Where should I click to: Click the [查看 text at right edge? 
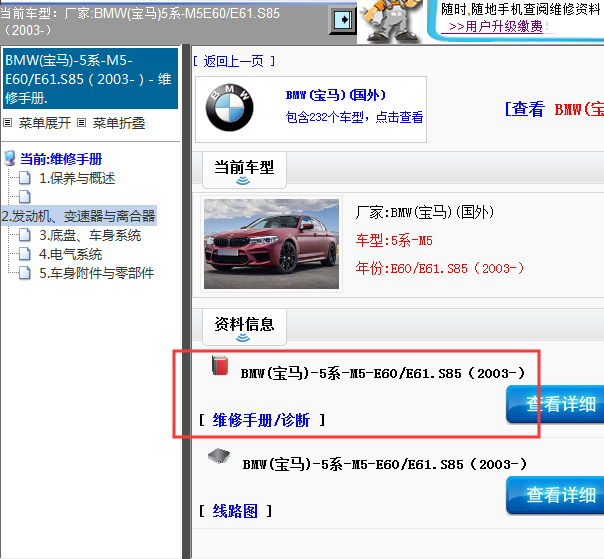pyautogui.click(x=524, y=109)
